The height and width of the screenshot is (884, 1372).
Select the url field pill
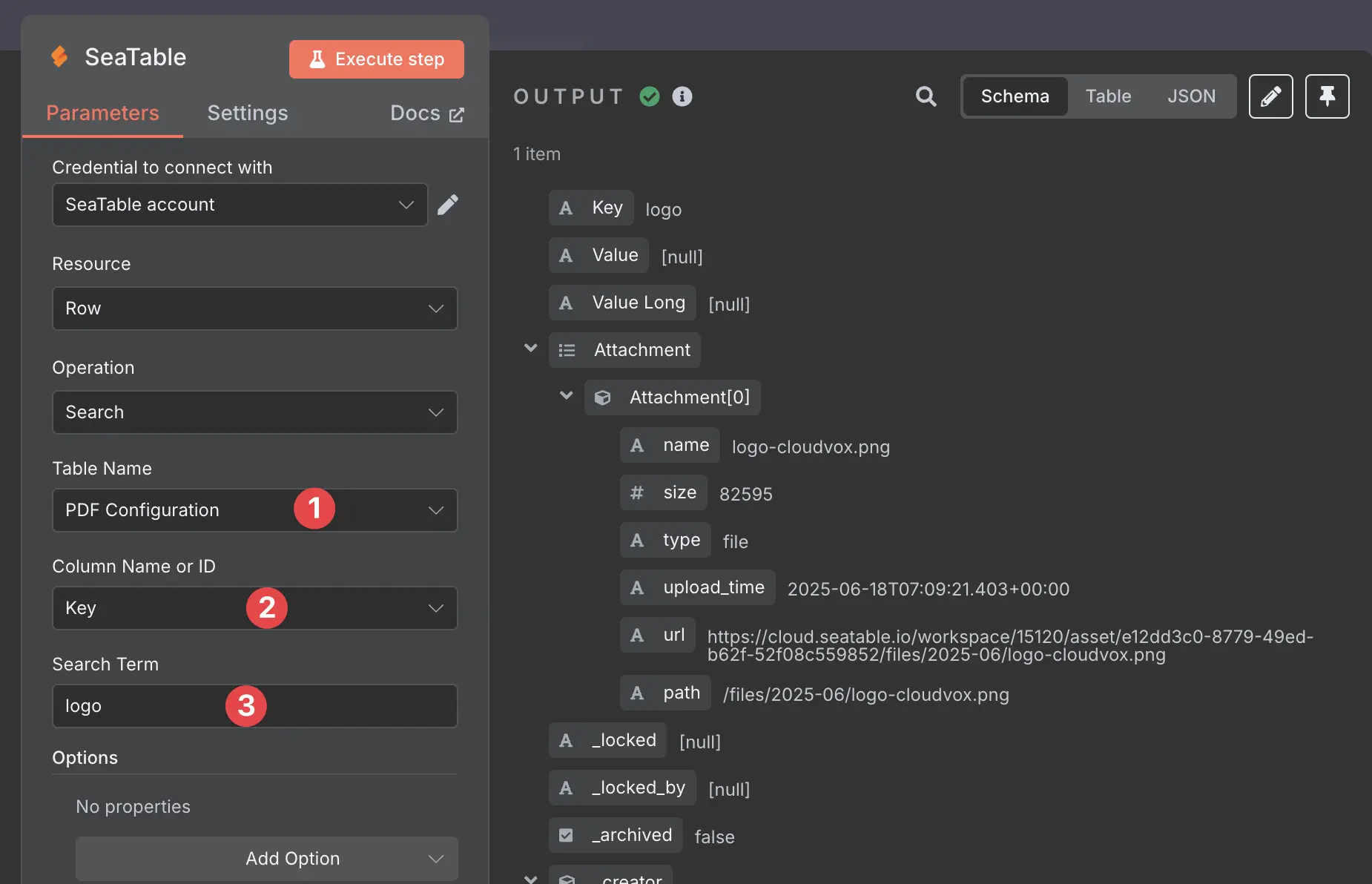(658, 635)
